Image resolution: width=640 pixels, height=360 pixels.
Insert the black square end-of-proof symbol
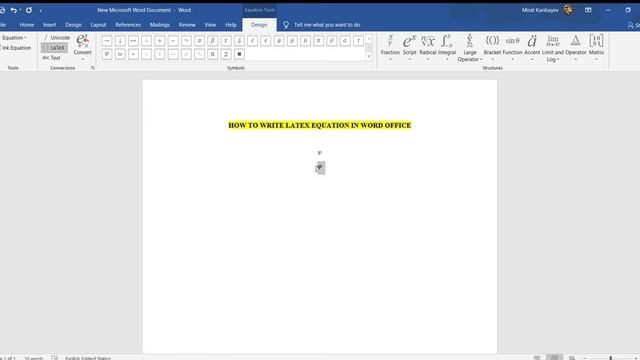click(x=239, y=54)
